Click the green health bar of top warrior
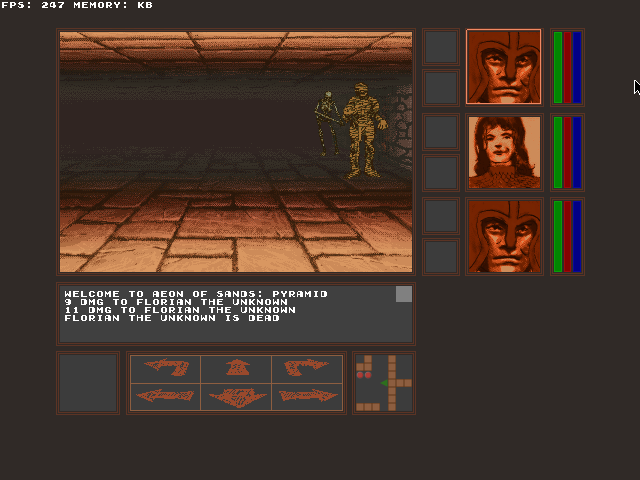Image resolution: width=640 pixels, height=480 pixels. coord(558,67)
